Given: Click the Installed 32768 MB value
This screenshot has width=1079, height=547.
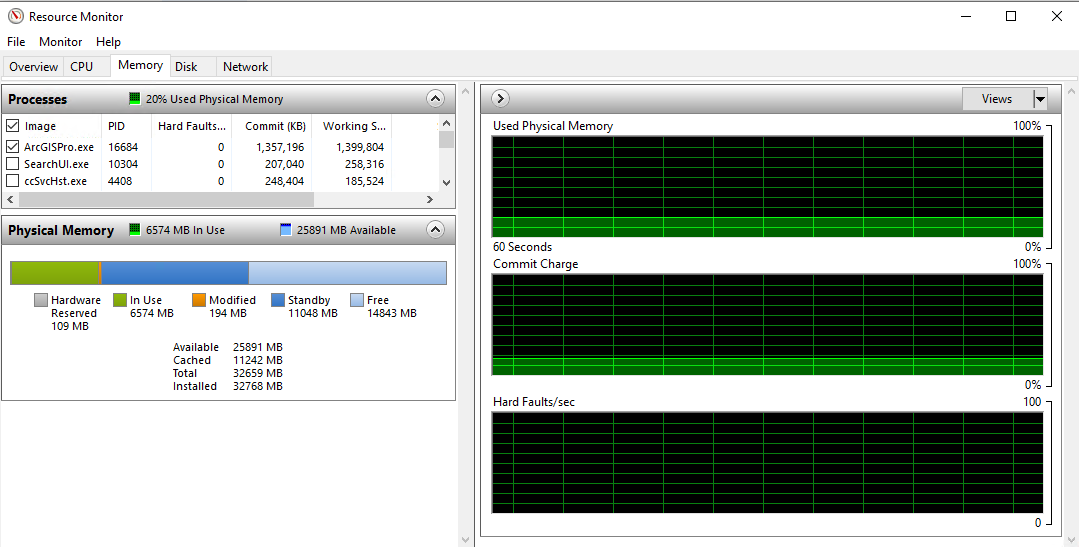Looking at the screenshot, I should 257,387.
